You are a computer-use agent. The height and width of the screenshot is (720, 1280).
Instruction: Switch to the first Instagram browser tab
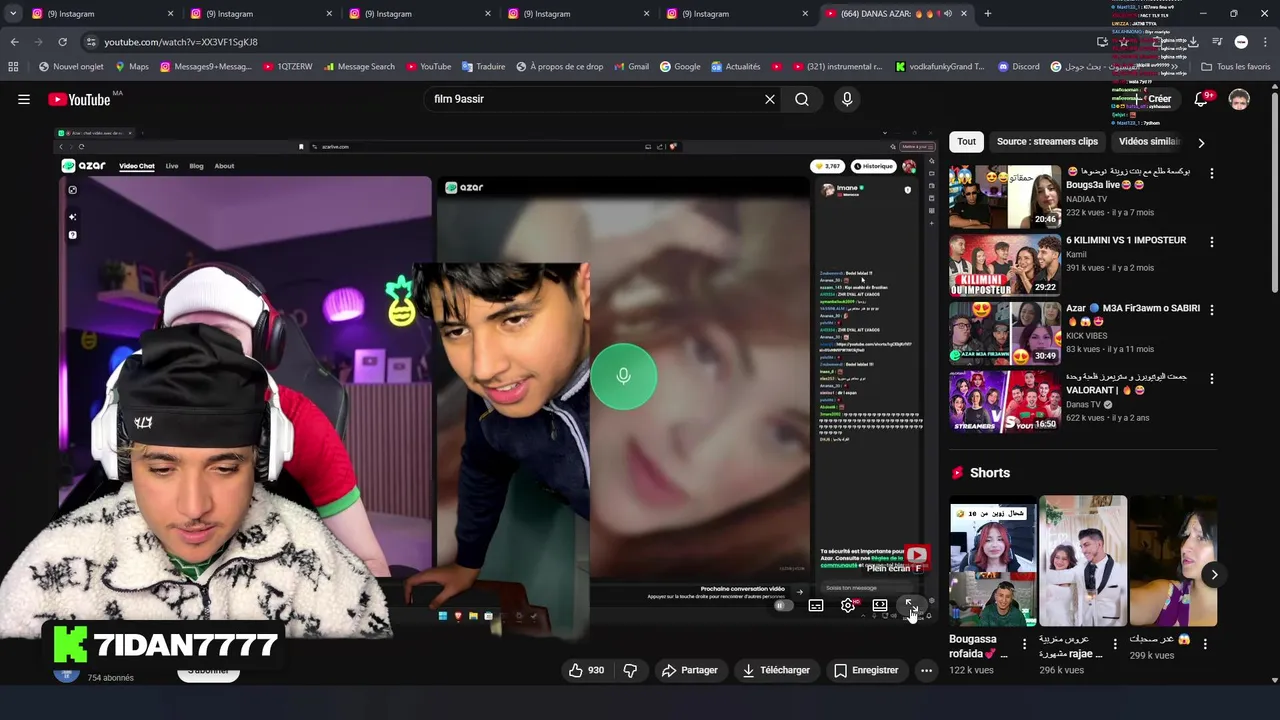100,14
